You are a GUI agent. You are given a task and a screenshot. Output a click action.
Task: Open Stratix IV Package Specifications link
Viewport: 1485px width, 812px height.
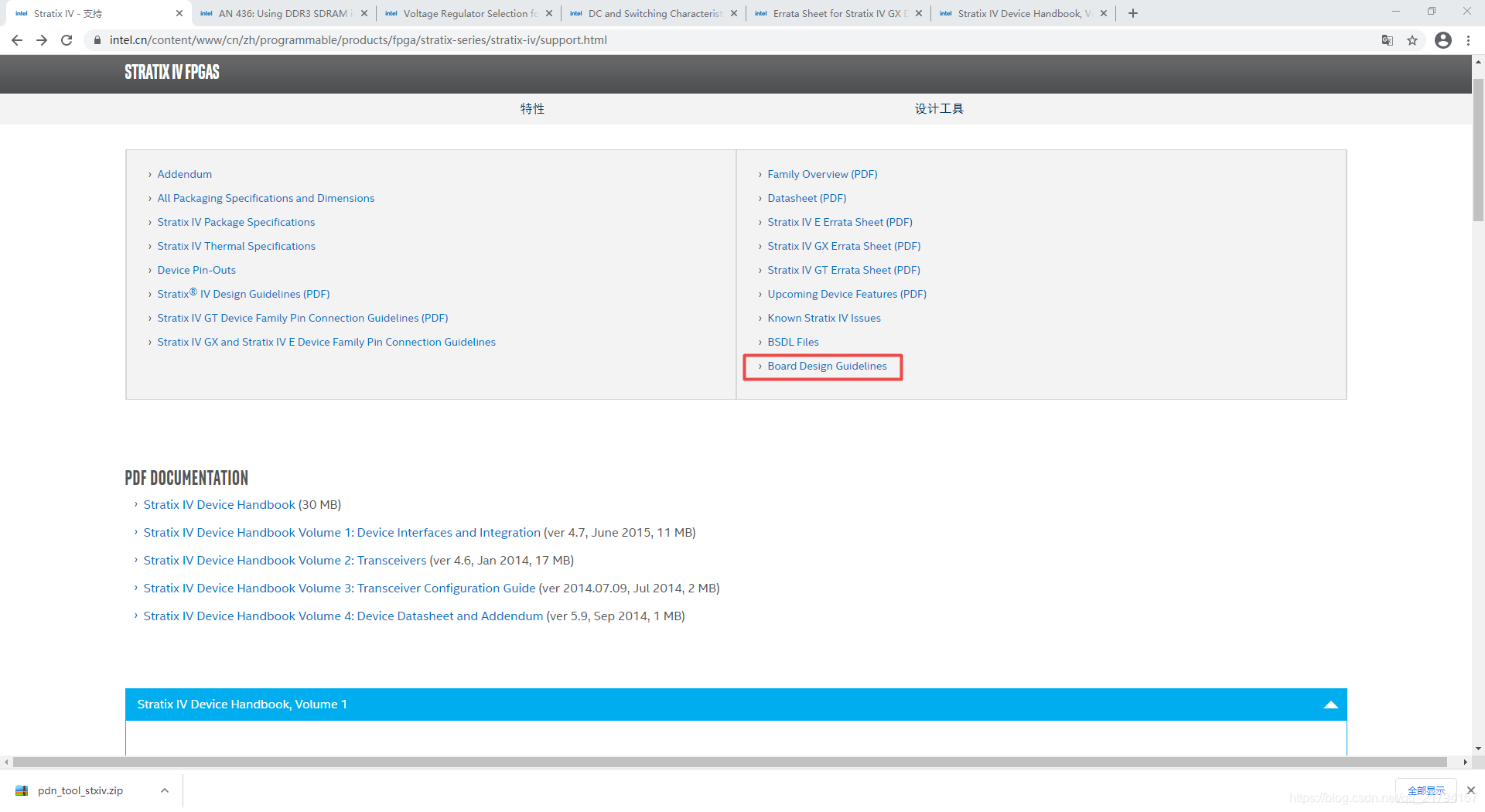236,222
